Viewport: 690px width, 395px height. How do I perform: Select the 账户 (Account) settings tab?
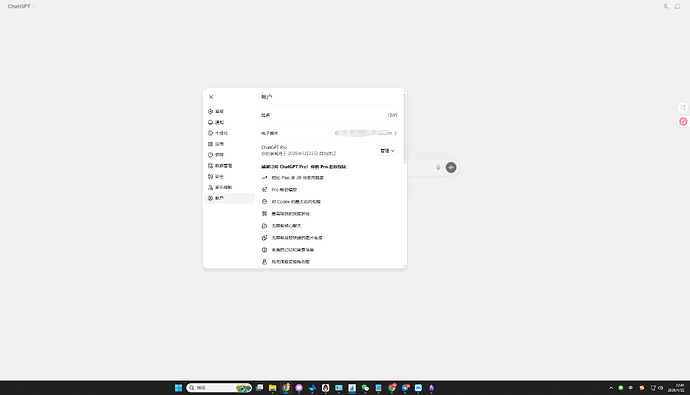(x=230, y=198)
